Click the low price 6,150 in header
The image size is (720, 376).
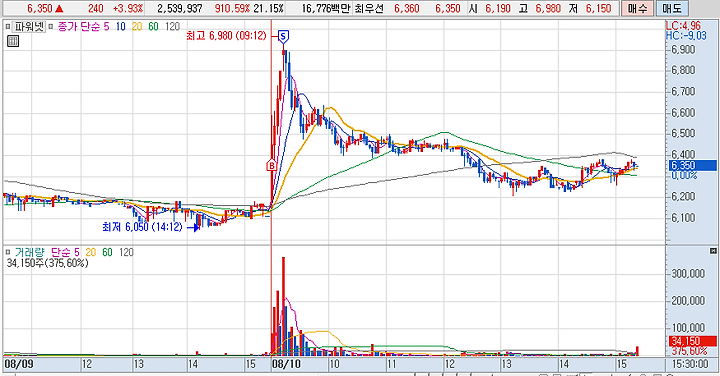[x=598, y=8]
